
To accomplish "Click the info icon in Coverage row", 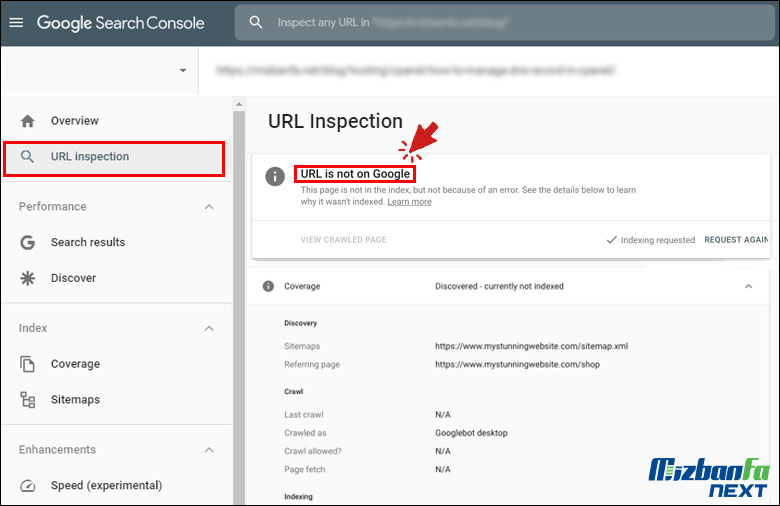I will (x=268, y=286).
